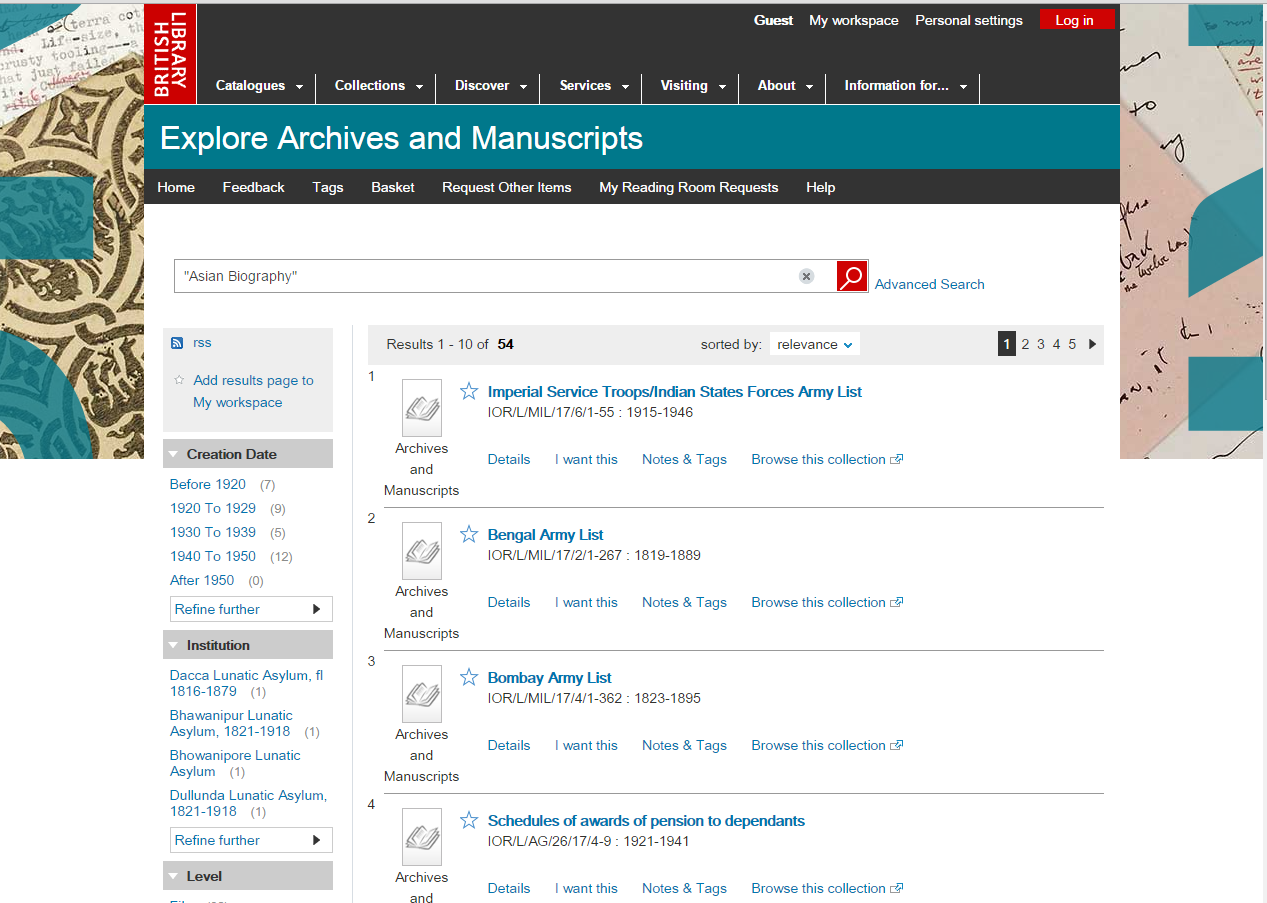Click the British Library logo
Screen dimensions: 1267x903
pos(170,53)
